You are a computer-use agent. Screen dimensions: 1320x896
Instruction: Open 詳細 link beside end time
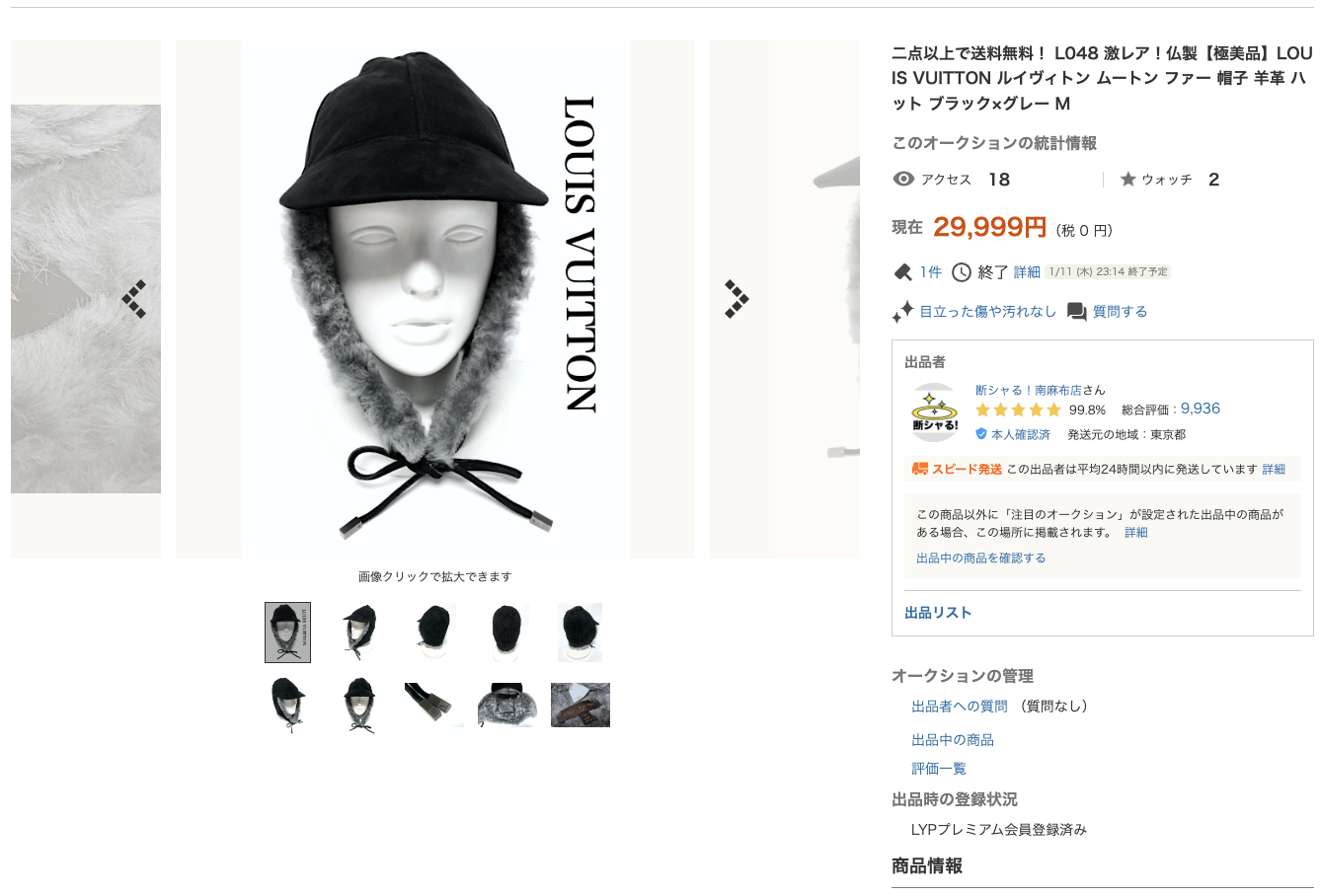tap(1027, 272)
